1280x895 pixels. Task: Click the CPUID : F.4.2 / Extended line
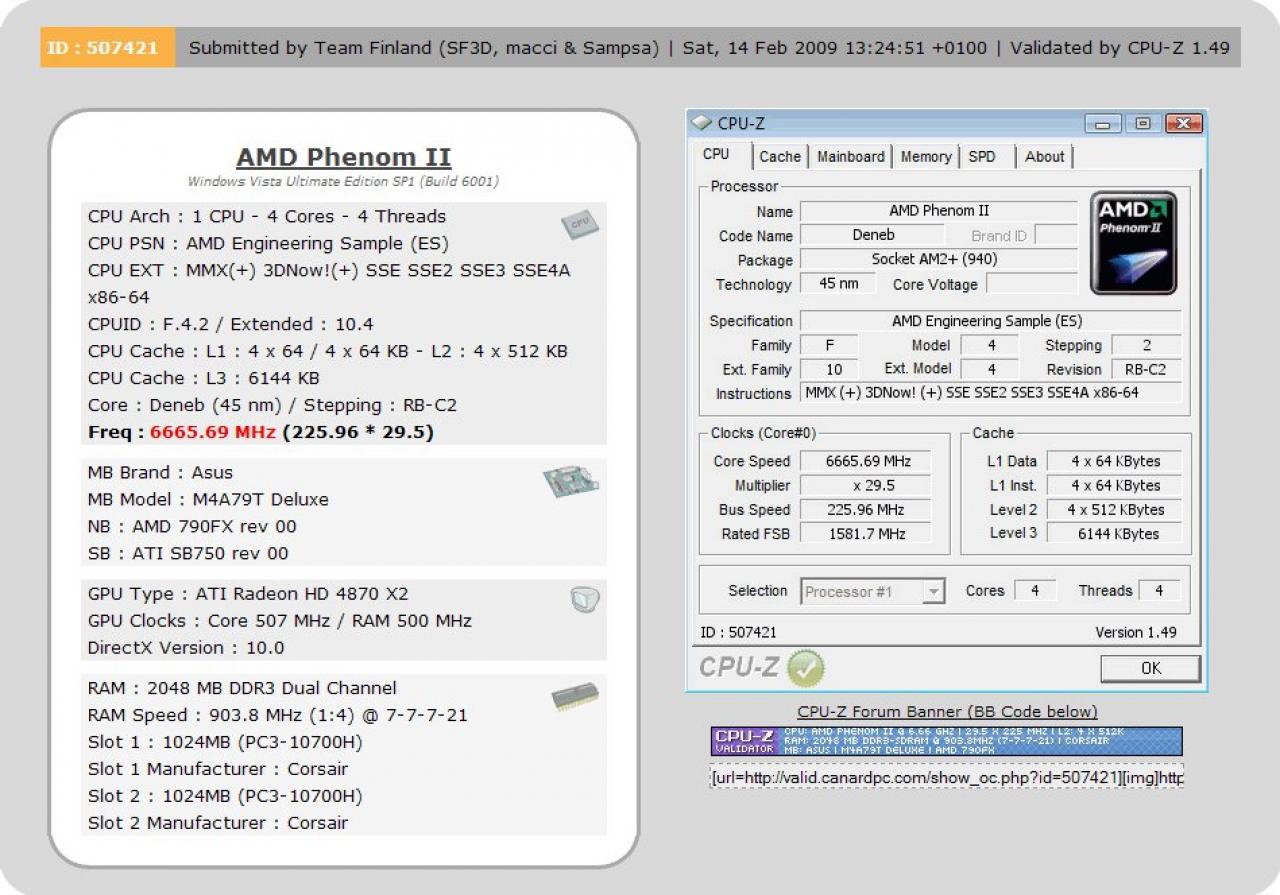click(231, 324)
